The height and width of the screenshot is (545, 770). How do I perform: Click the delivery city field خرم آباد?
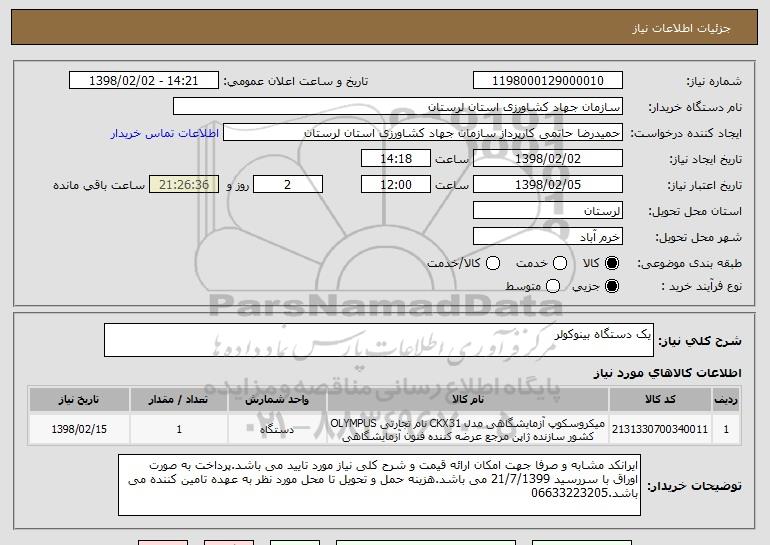pyautogui.click(x=548, y=237)
